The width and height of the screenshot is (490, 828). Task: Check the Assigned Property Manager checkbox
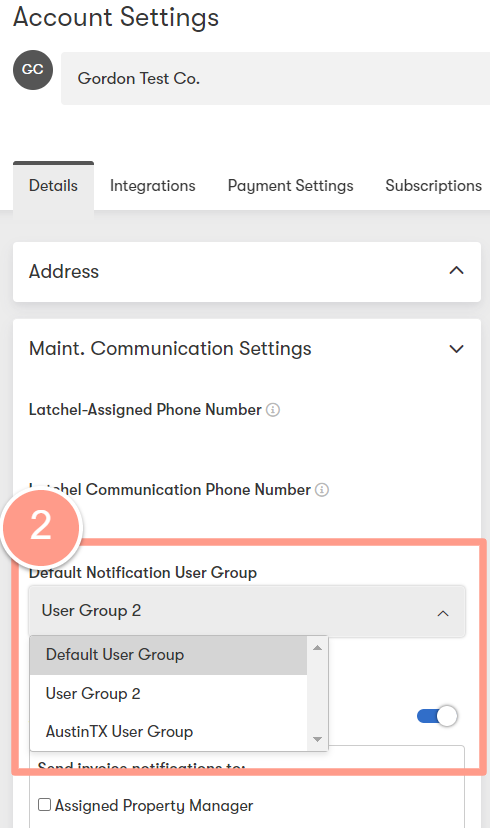tap(45, 804)
